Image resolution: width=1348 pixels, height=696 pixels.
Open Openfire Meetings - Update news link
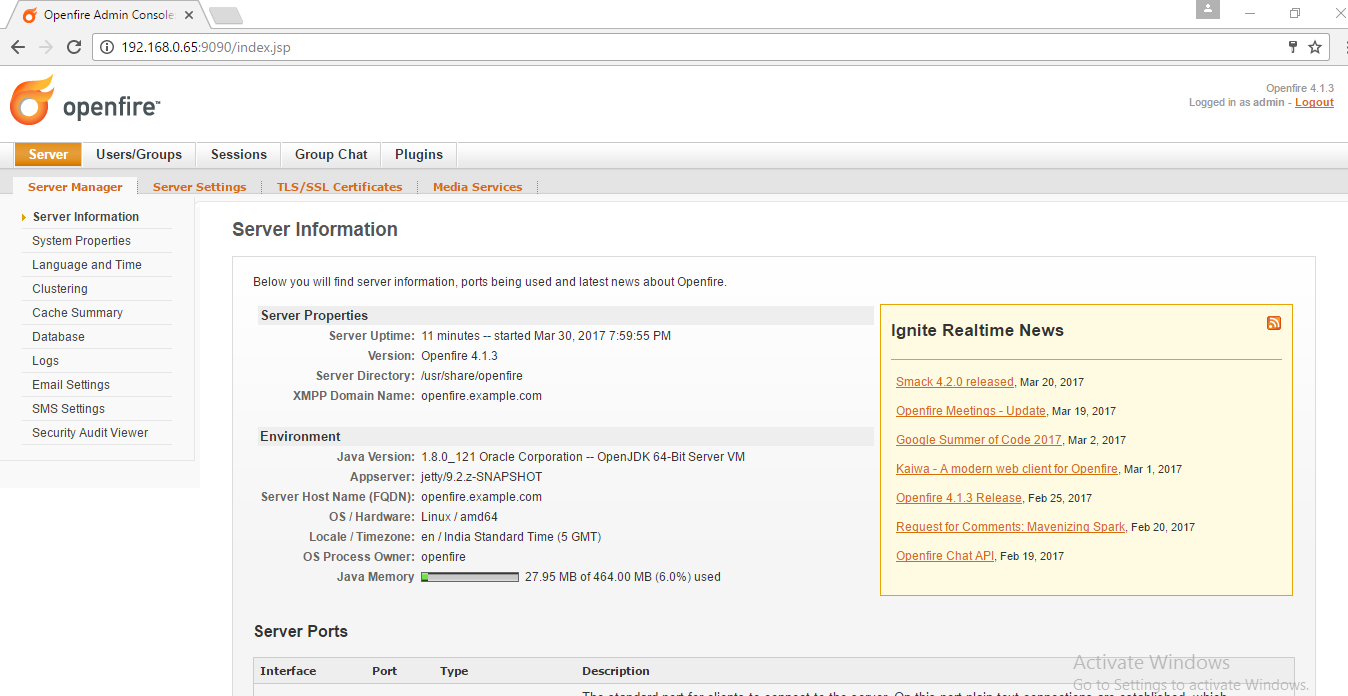pyautogui.click(x=971, y=411)
